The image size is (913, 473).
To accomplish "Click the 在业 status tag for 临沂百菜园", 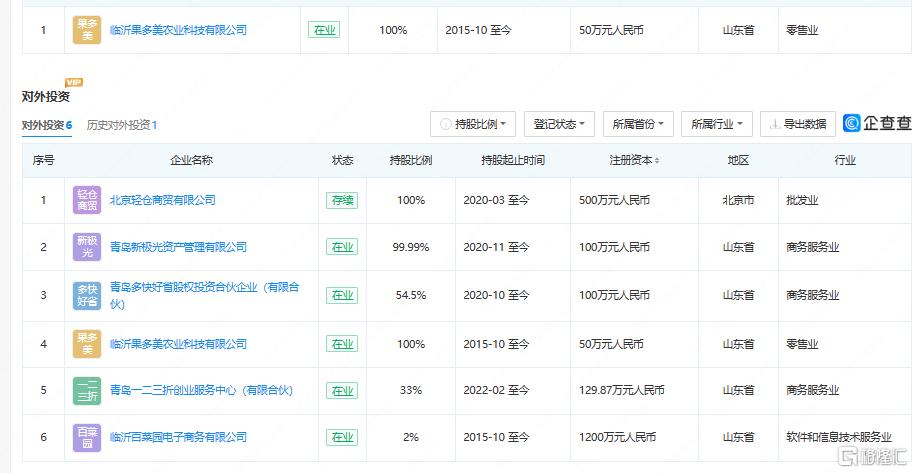I will [342, 437].
